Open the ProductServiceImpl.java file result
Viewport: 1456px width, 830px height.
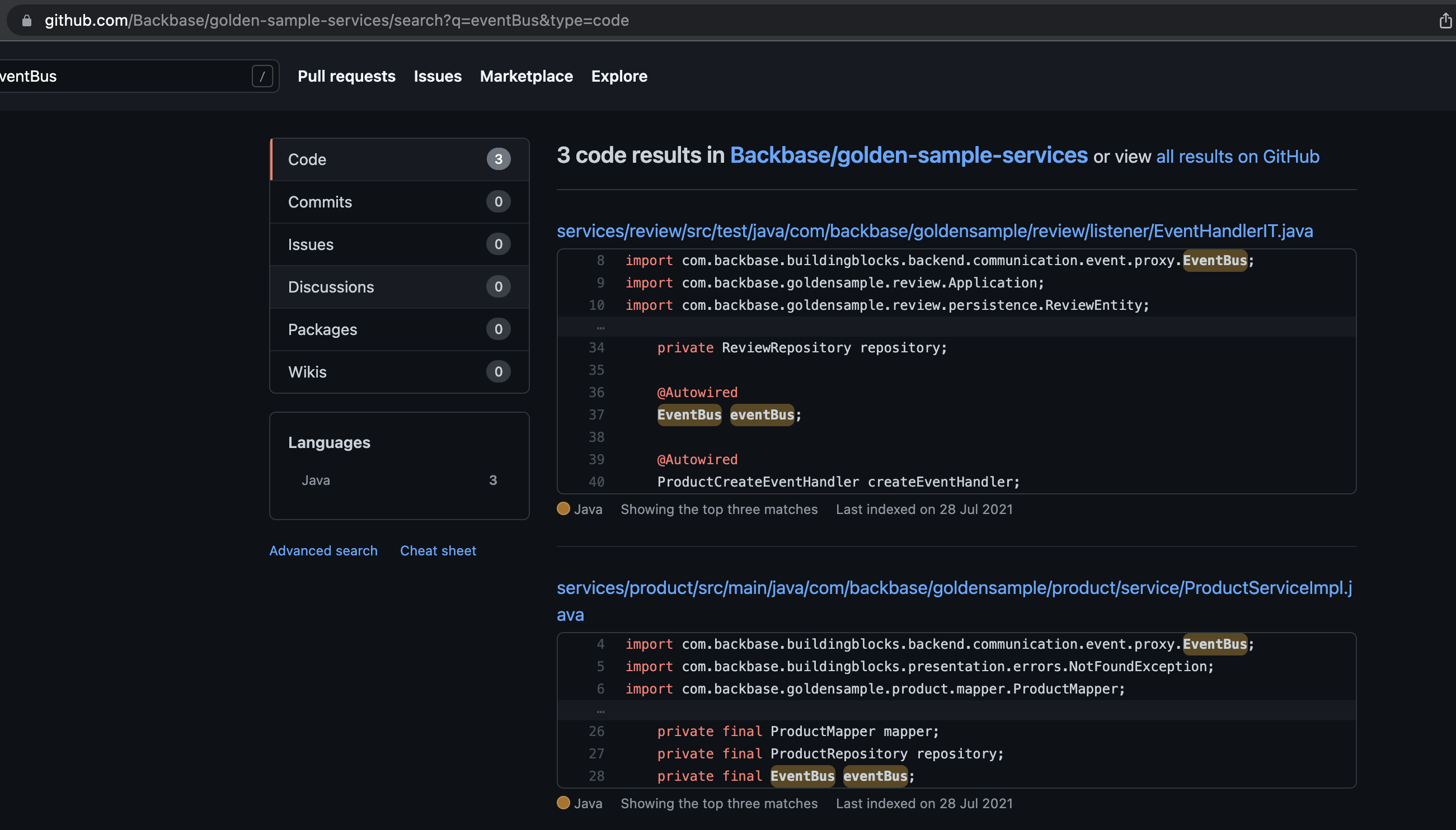coord(954,601)
